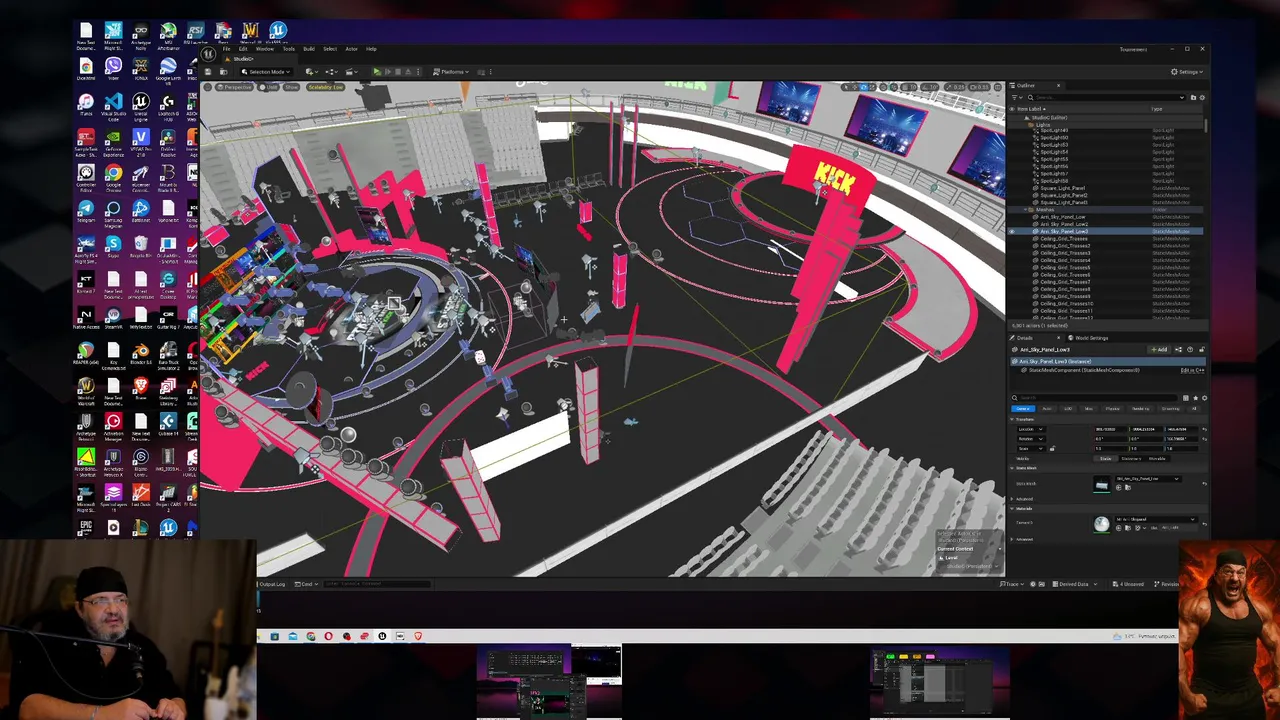Toggle the Outliner header visibility eye column
1280x720 pixels.
(1012, 109)
